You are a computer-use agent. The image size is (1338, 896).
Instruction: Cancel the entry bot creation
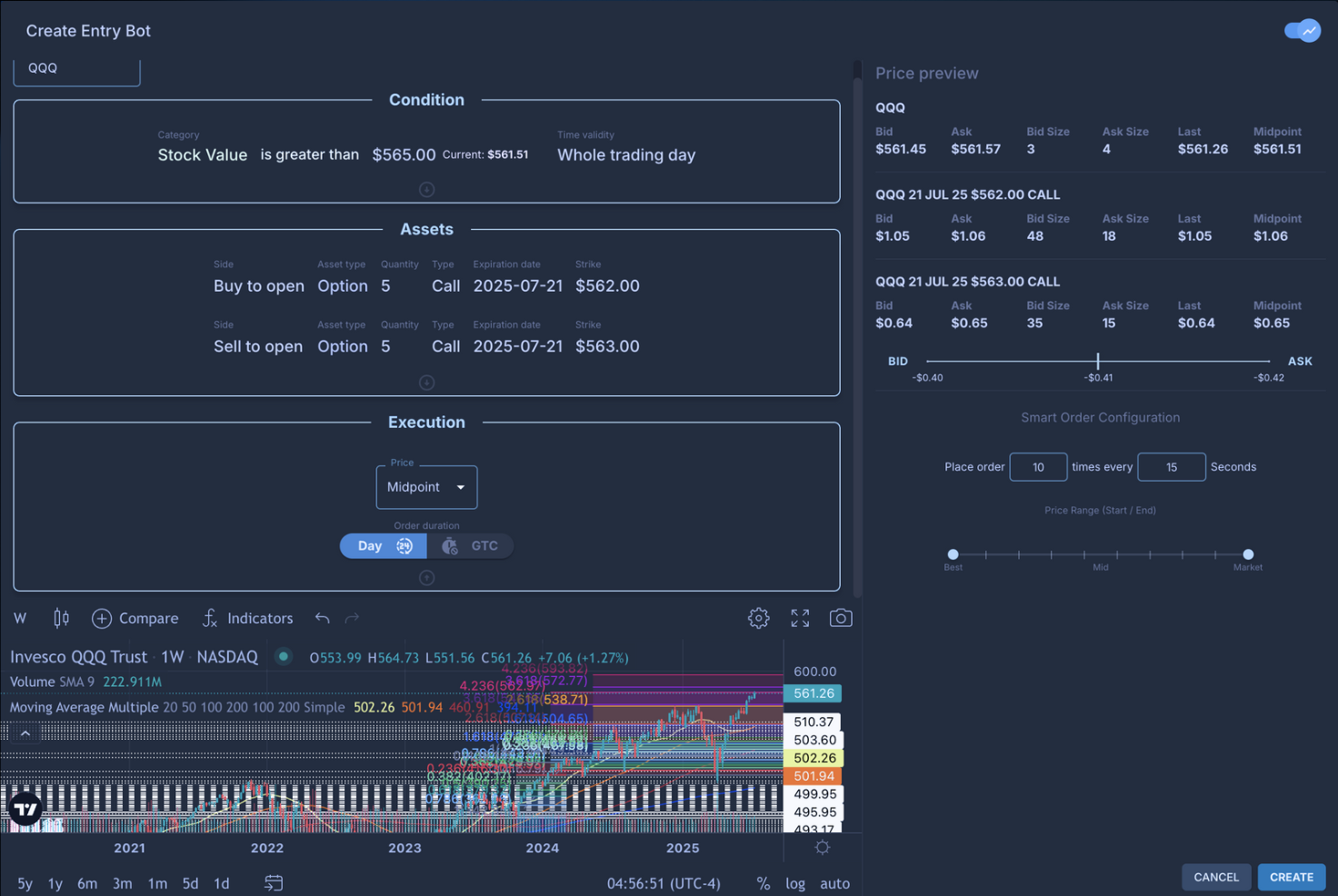pyautogui.click(x=1216, y=877)
